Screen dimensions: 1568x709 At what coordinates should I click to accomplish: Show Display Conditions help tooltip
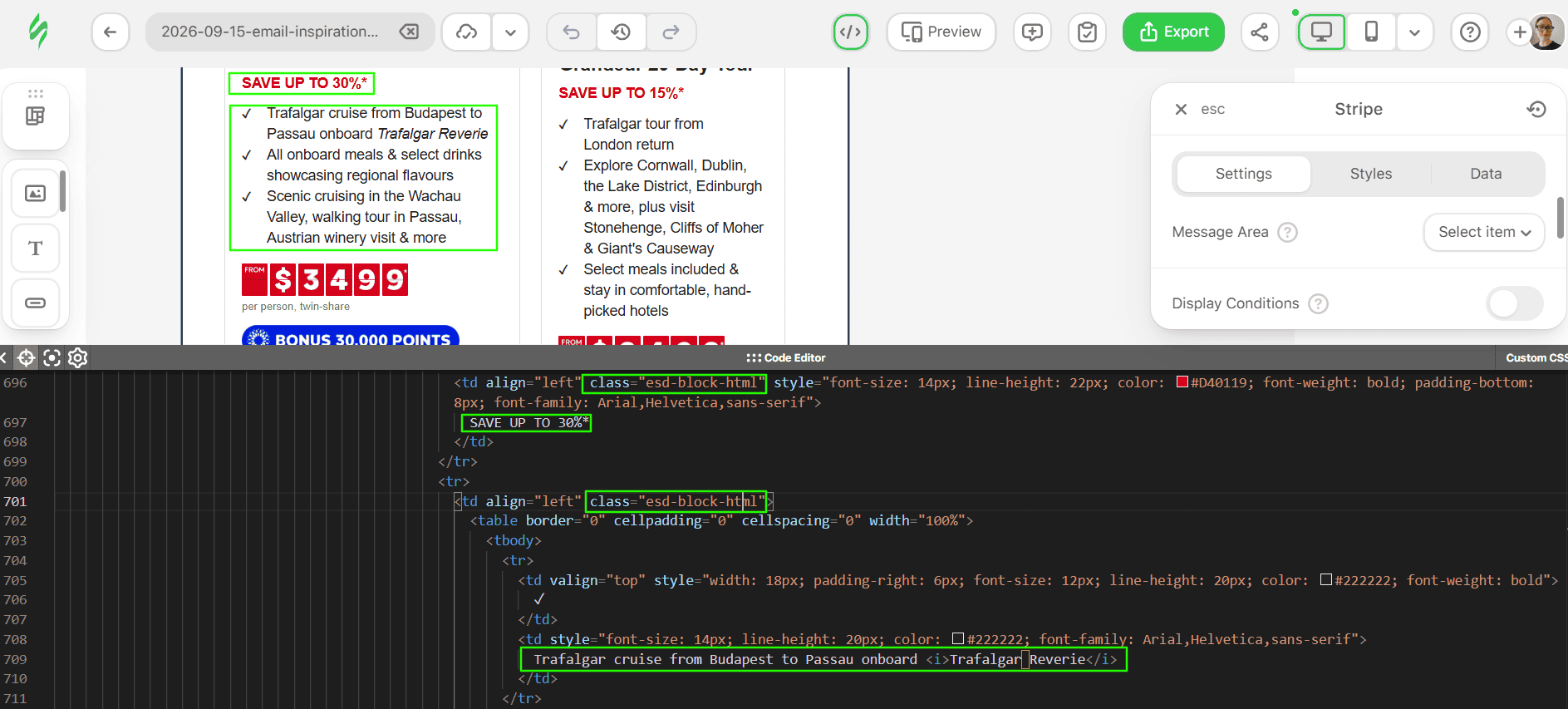click(1318, 303)
